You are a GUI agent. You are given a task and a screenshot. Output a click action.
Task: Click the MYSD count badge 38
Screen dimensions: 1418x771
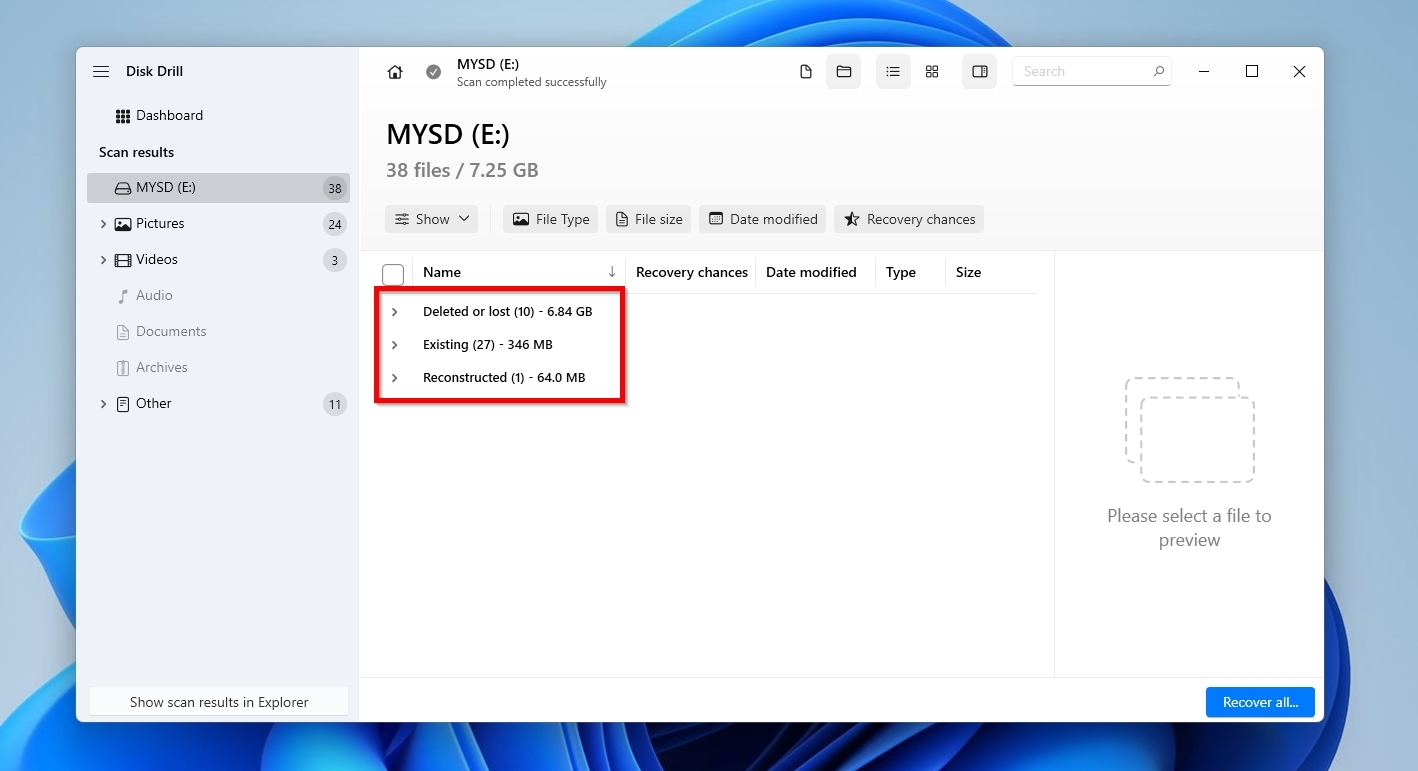[x=335, y=189]
